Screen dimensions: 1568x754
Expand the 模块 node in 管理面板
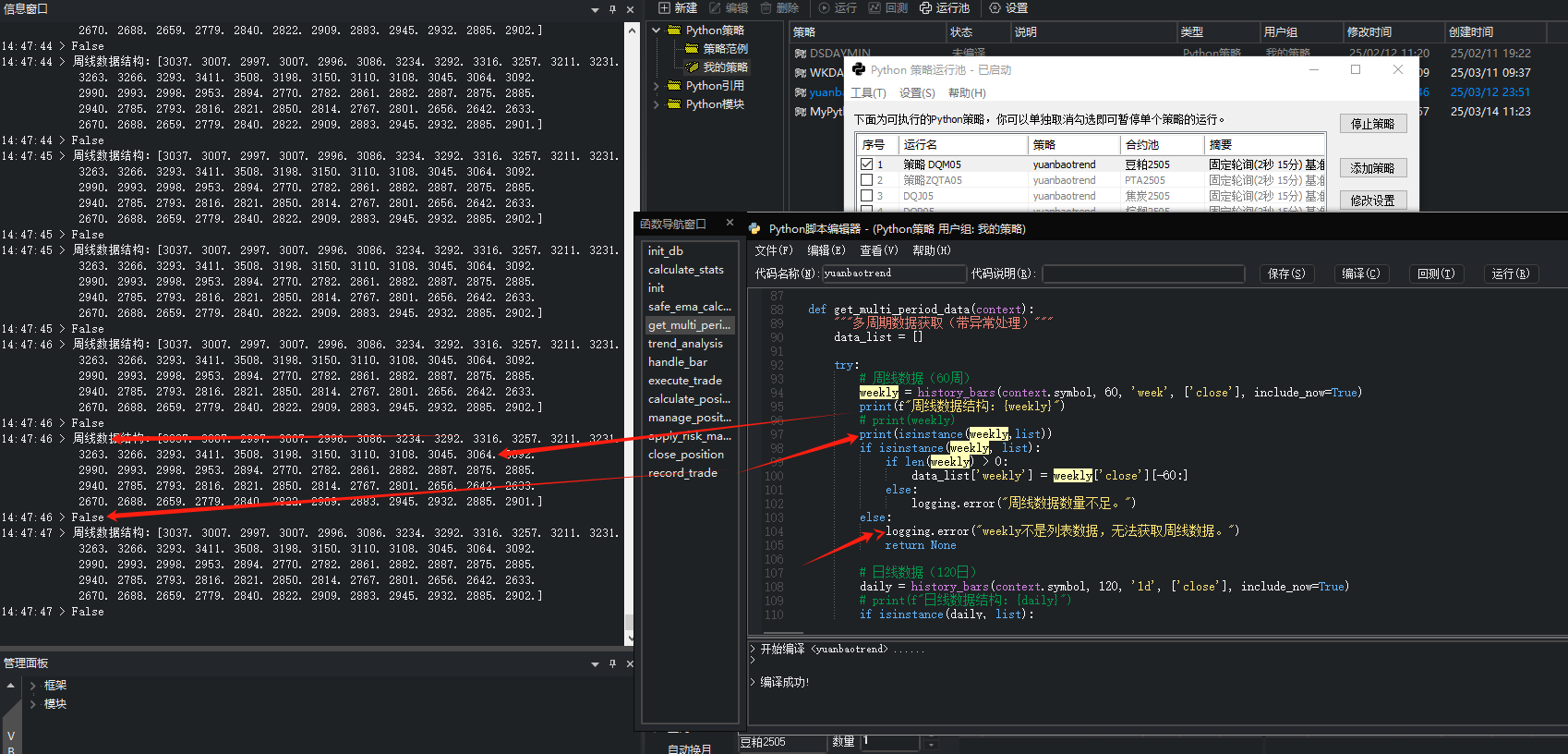pyautogui.click(x=32, y=704)
